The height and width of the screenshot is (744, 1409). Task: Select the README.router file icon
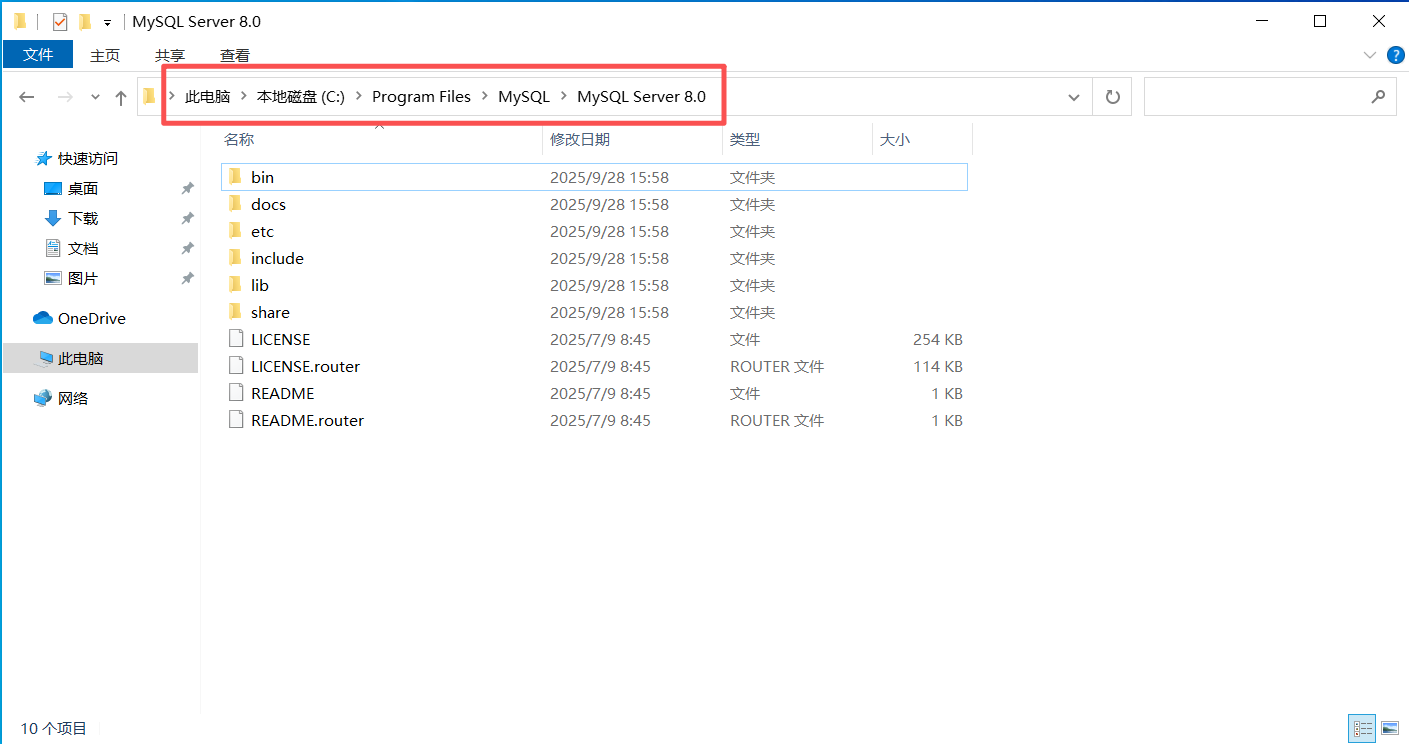235,420
